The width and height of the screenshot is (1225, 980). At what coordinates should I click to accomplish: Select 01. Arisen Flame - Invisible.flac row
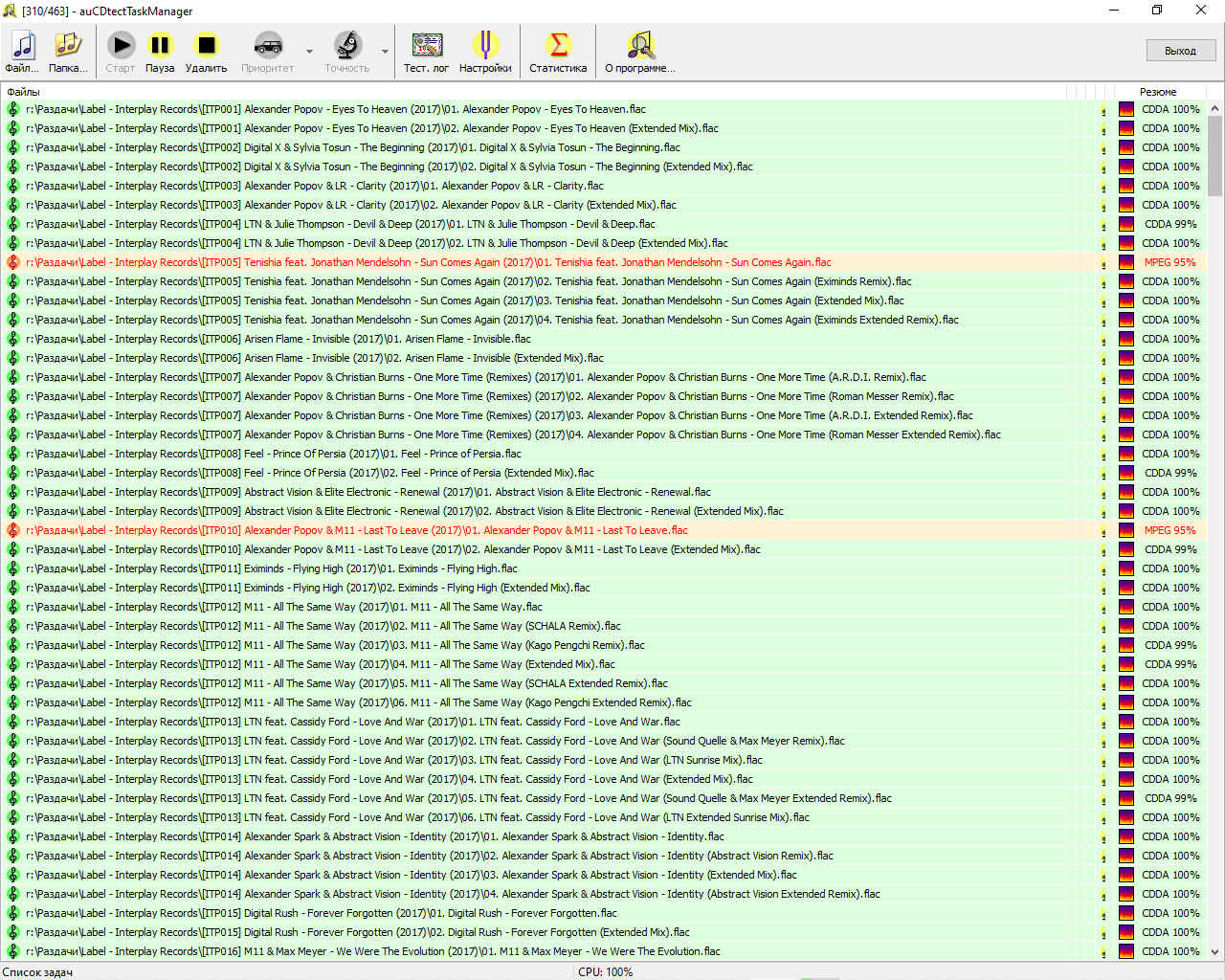pyautogui.click(x=605, y=339)
